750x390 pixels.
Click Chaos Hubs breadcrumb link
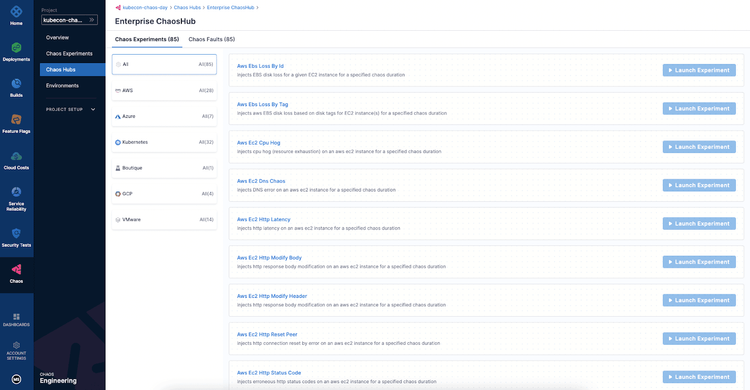[187, 8]
